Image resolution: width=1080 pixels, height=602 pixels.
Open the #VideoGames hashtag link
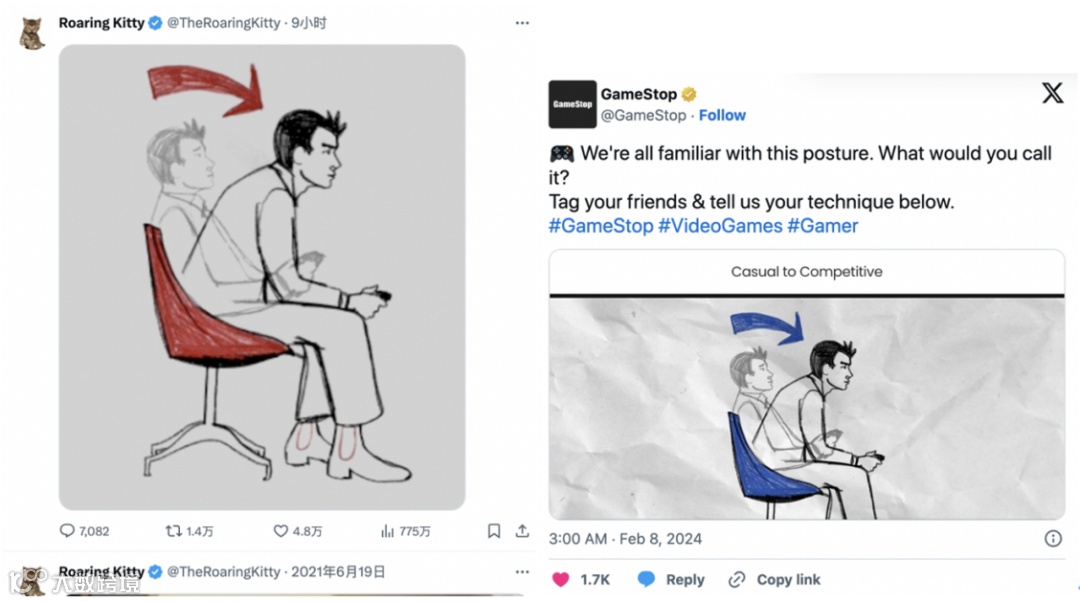point(720,226)
